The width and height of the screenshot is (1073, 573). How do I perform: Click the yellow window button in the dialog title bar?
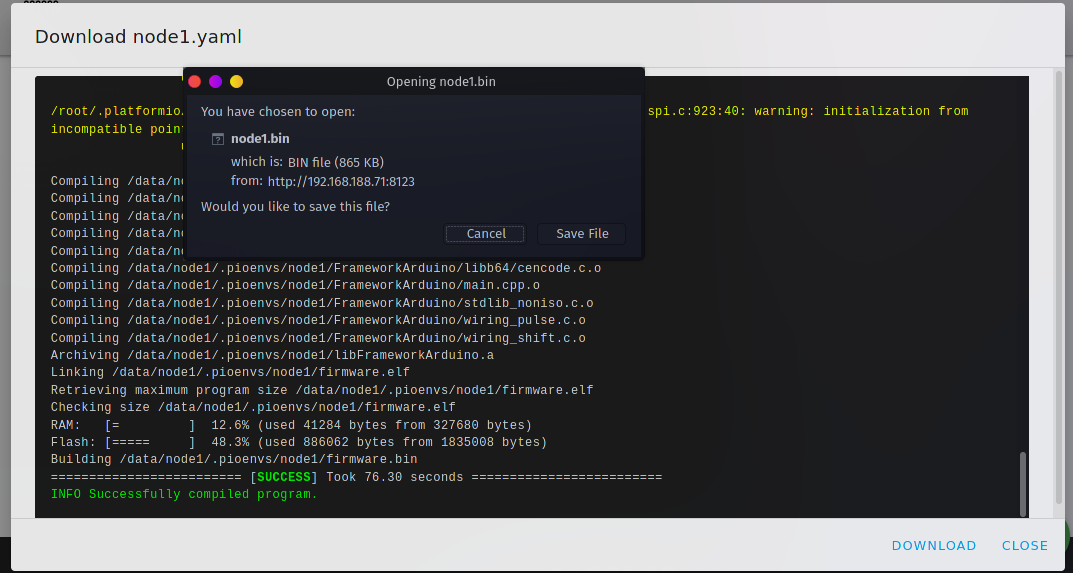pos(236,82)
